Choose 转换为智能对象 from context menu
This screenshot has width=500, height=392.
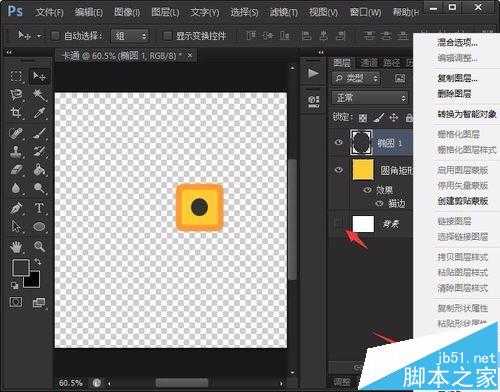coord(467,114)
